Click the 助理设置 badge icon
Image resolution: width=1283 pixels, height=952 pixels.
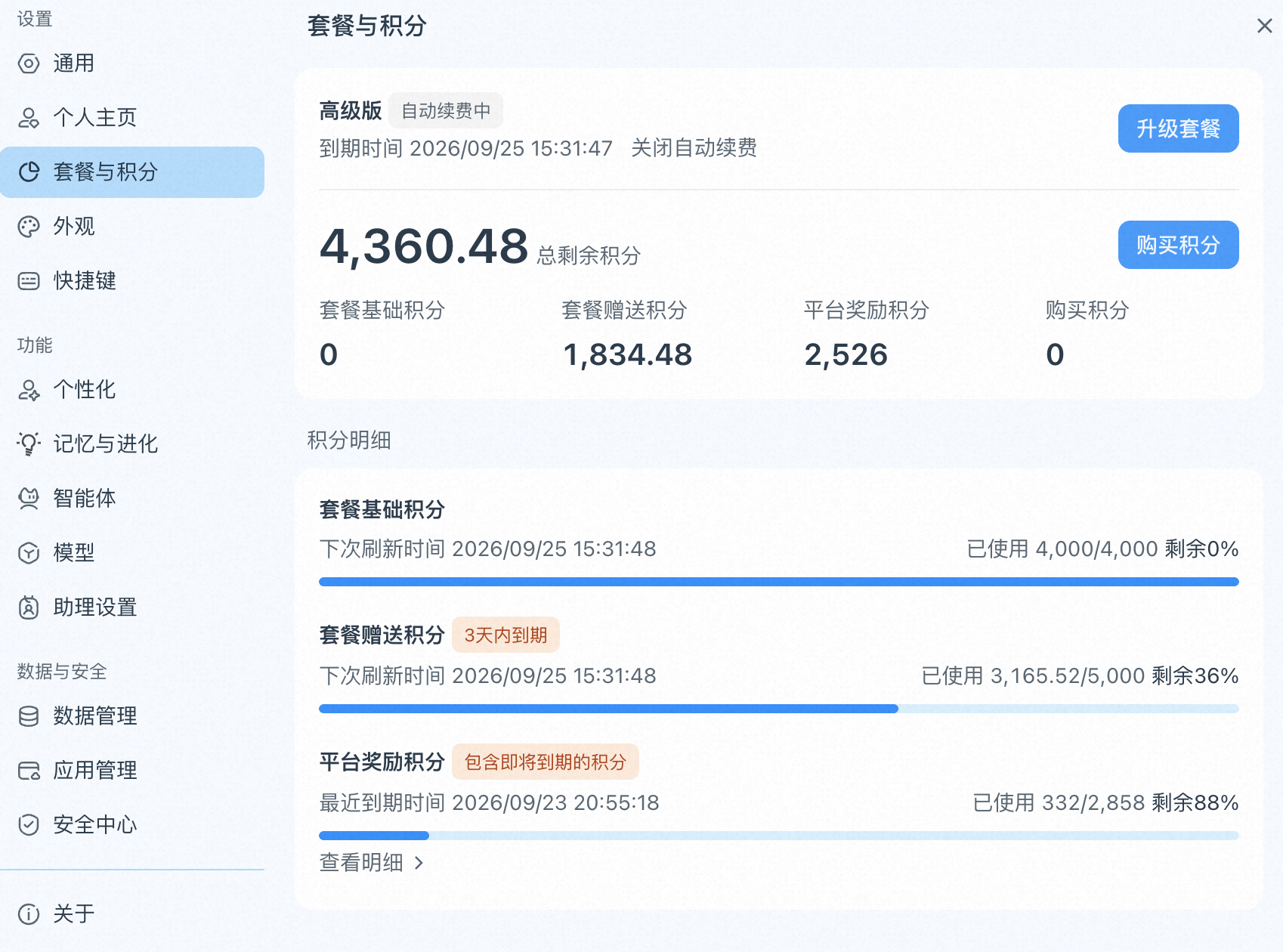click(x=29, y=607)
